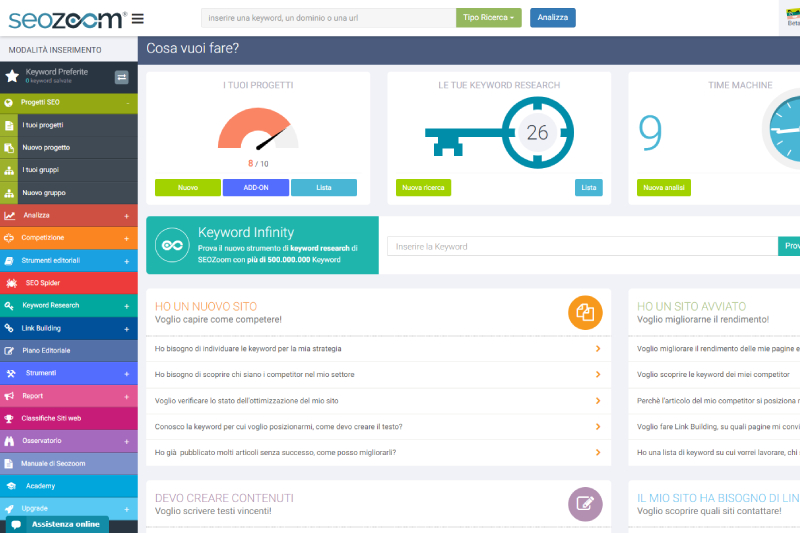The image size is (800, 533).
Task: Open Manuale di Seozoom entry
Action: coord(69,464)
